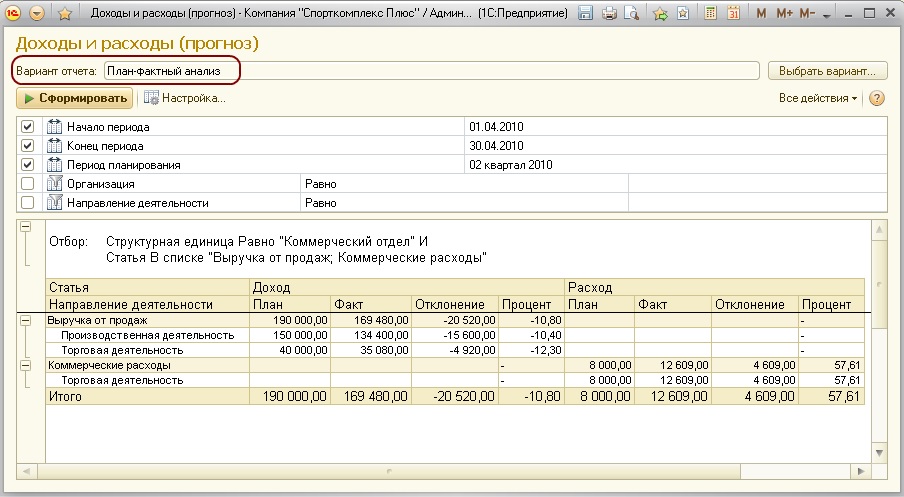This screenshot has width=904, height=497.
Task: Enable the Организация filter checkbox
Action: tap(28, 184)
